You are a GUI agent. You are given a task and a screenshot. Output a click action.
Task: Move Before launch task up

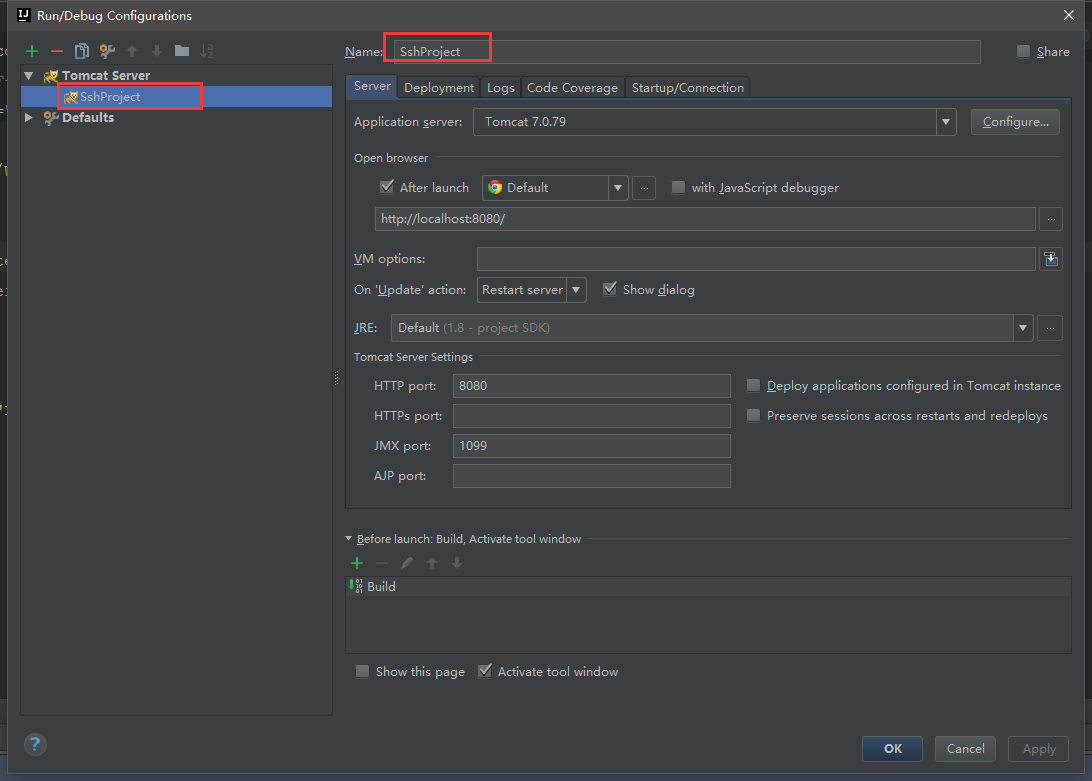[x=432, y=563]
